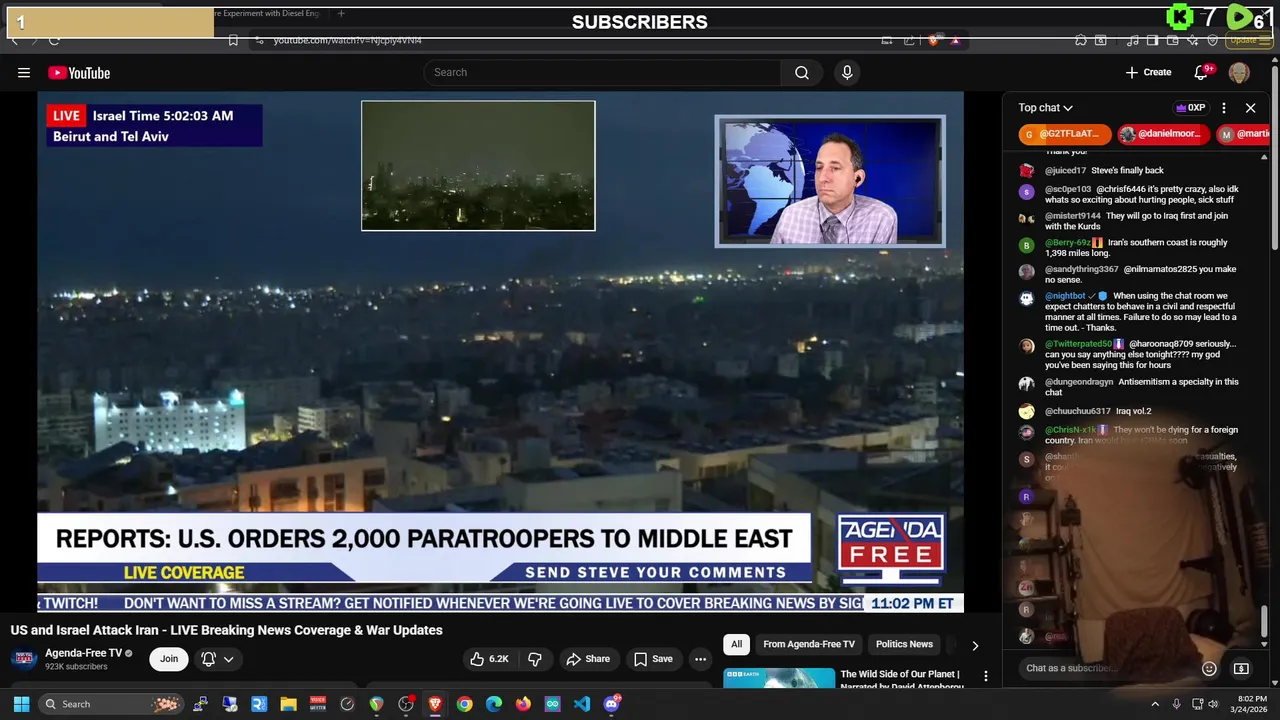The height and width of the screenshot is (720, 1280).
Task: Open new browser tab with plus
Action: [341, 14]
